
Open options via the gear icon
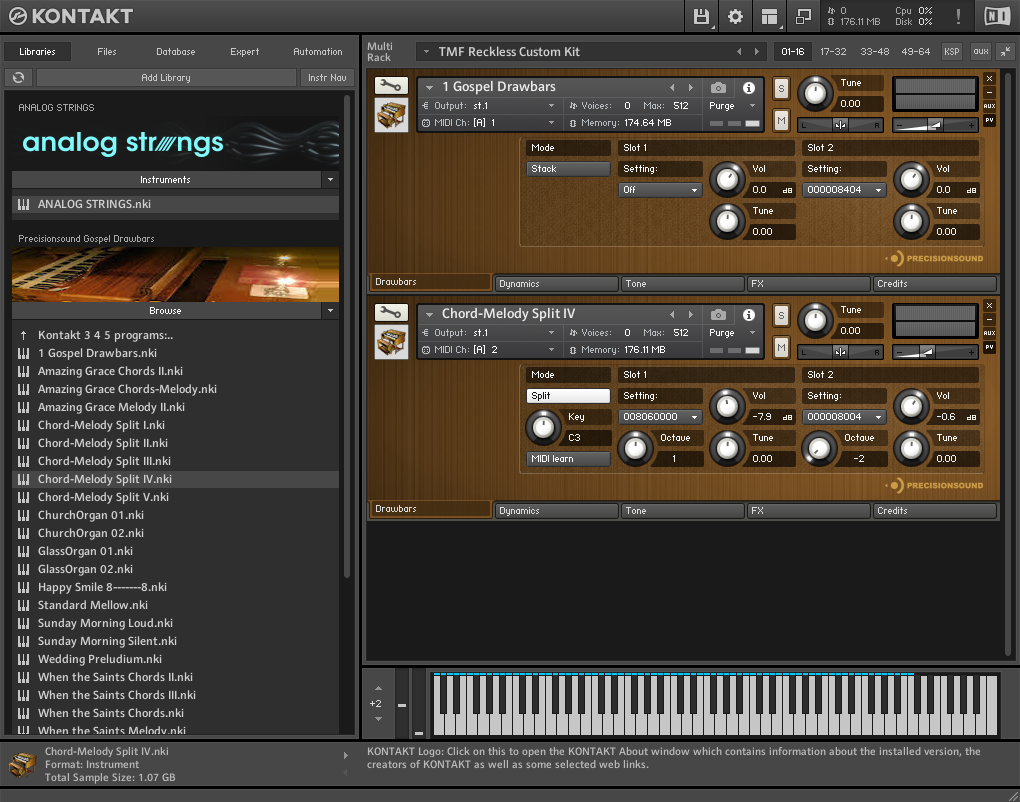[735, 16]
